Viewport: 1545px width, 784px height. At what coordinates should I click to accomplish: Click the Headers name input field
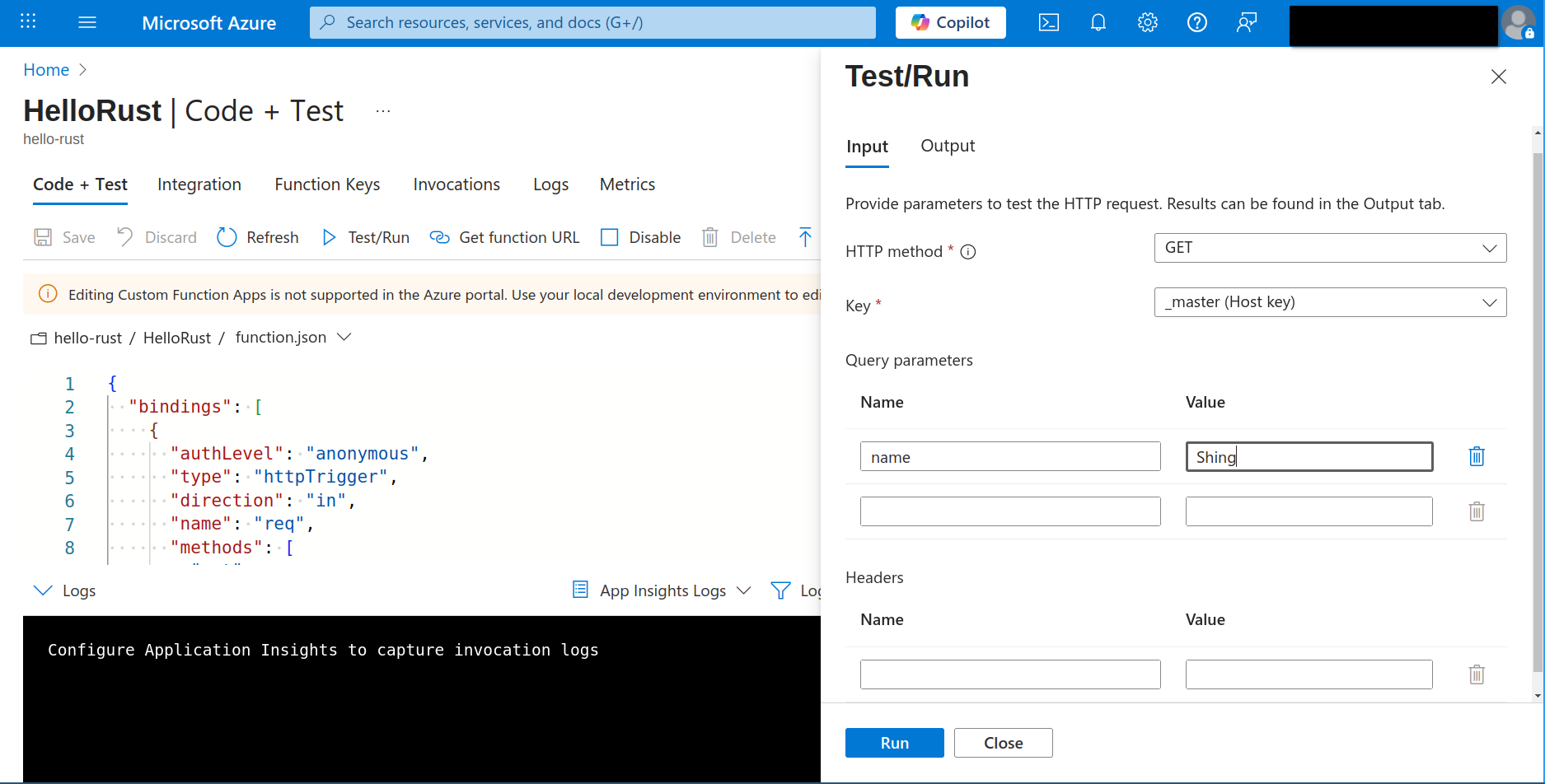tap(1010, 674)
